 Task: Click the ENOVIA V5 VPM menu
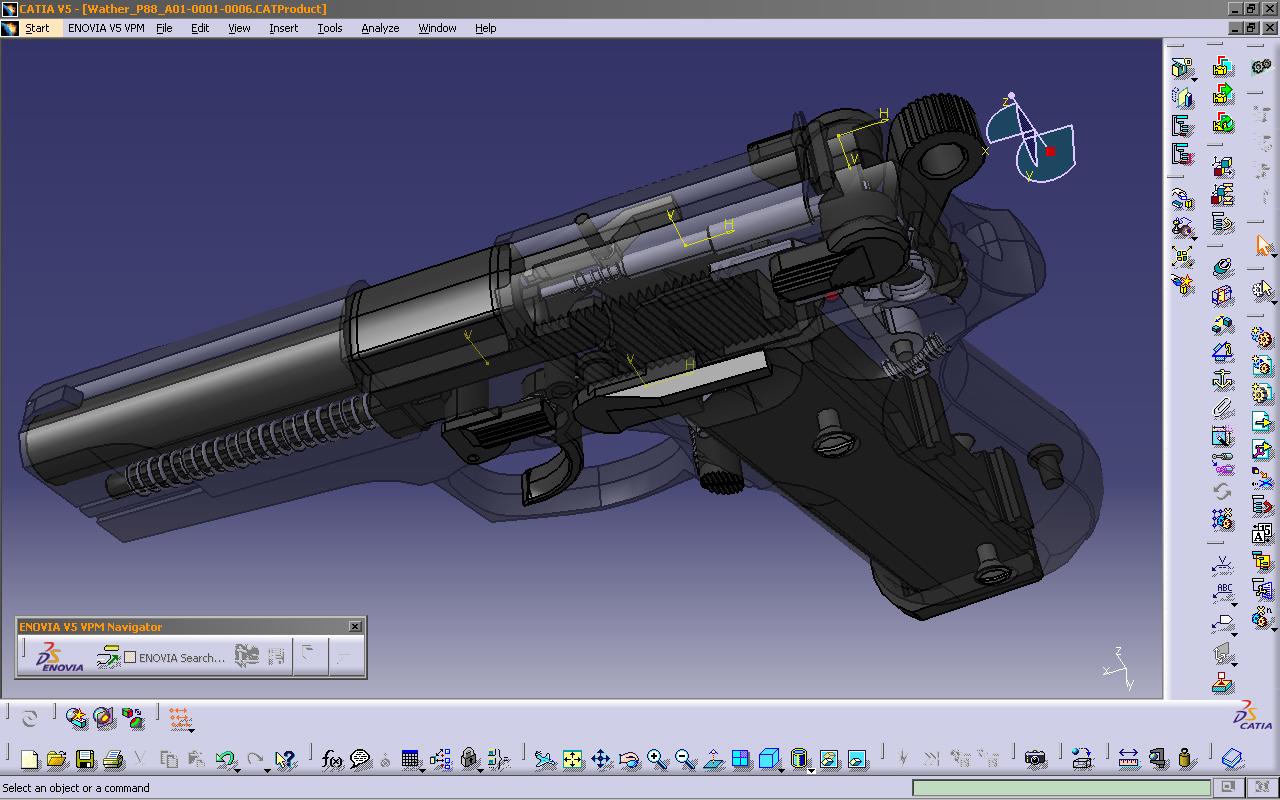pos(106,28)
